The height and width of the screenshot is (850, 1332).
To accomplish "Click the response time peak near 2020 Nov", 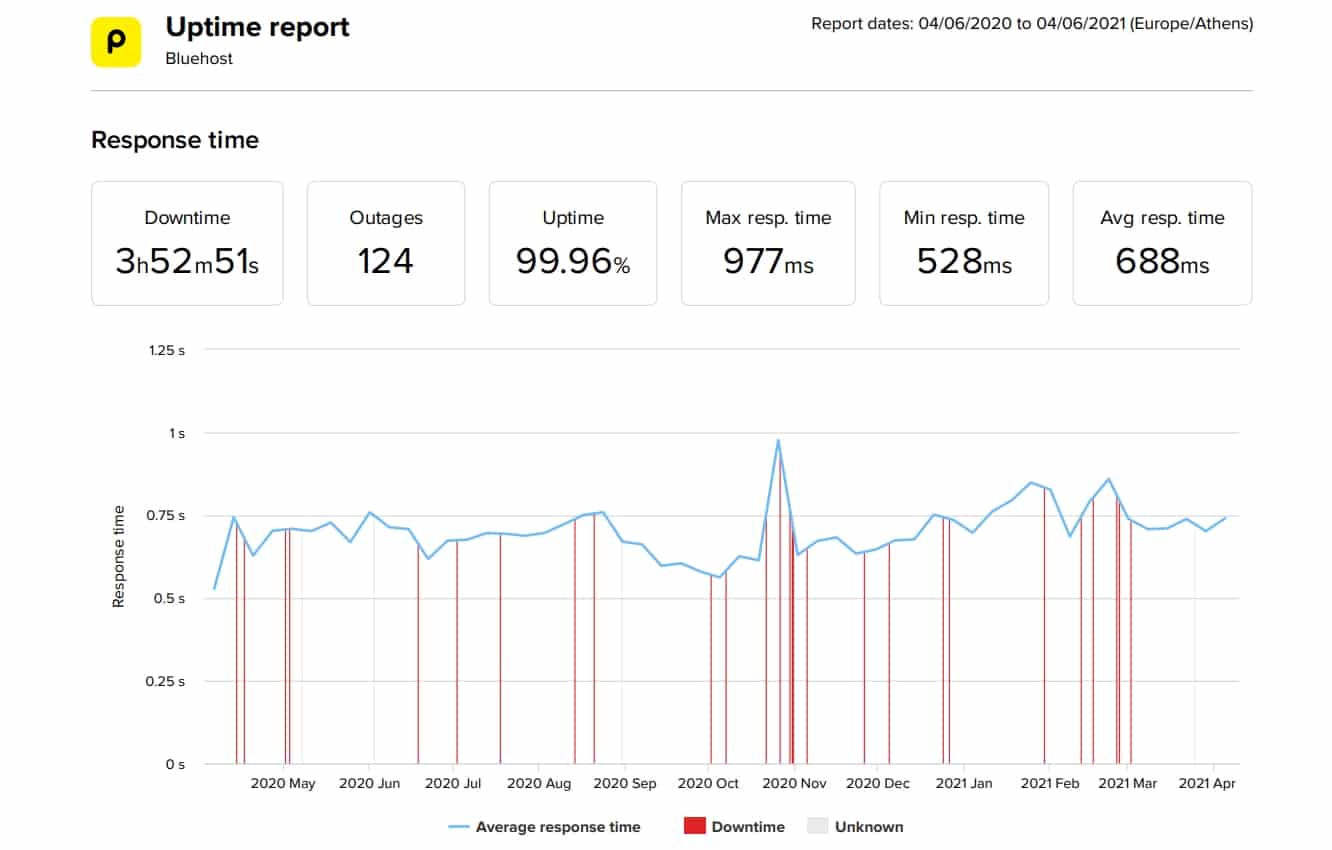I will [778, 440].
